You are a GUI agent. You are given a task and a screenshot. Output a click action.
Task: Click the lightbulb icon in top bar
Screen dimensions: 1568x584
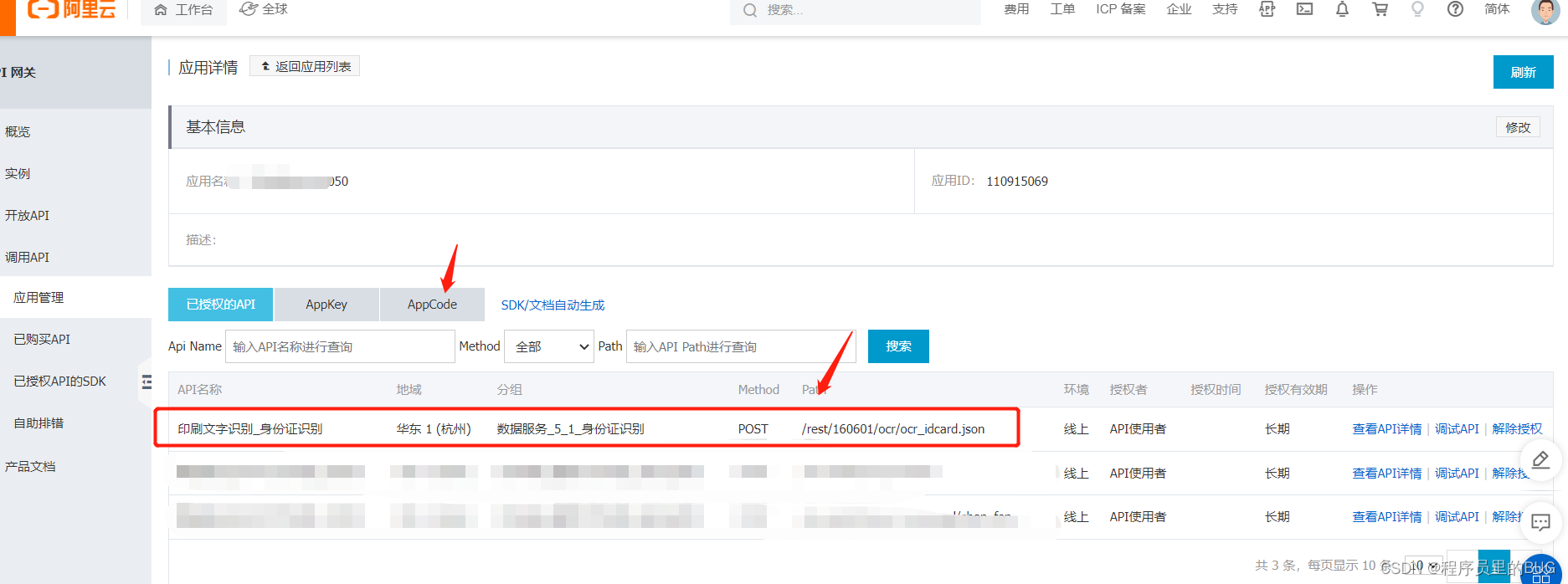tap(1417, 9)
